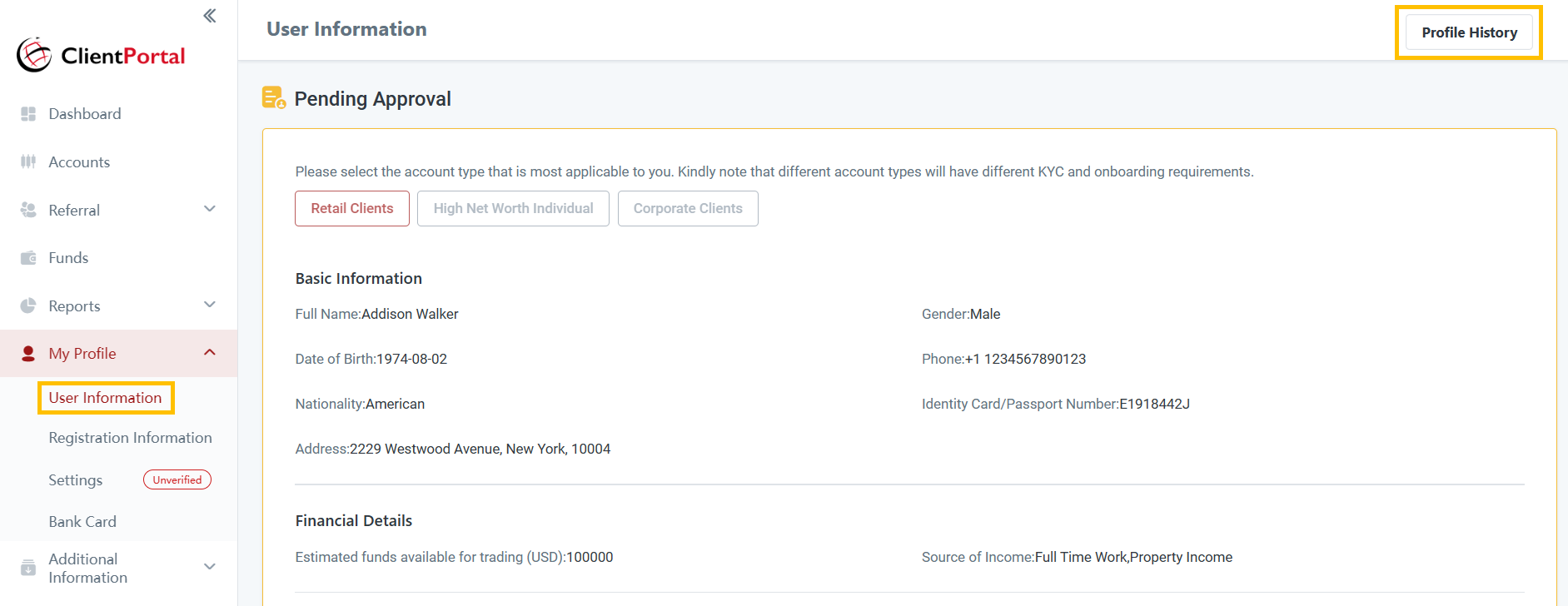Select Retail Clients account type

coord(352,208)
